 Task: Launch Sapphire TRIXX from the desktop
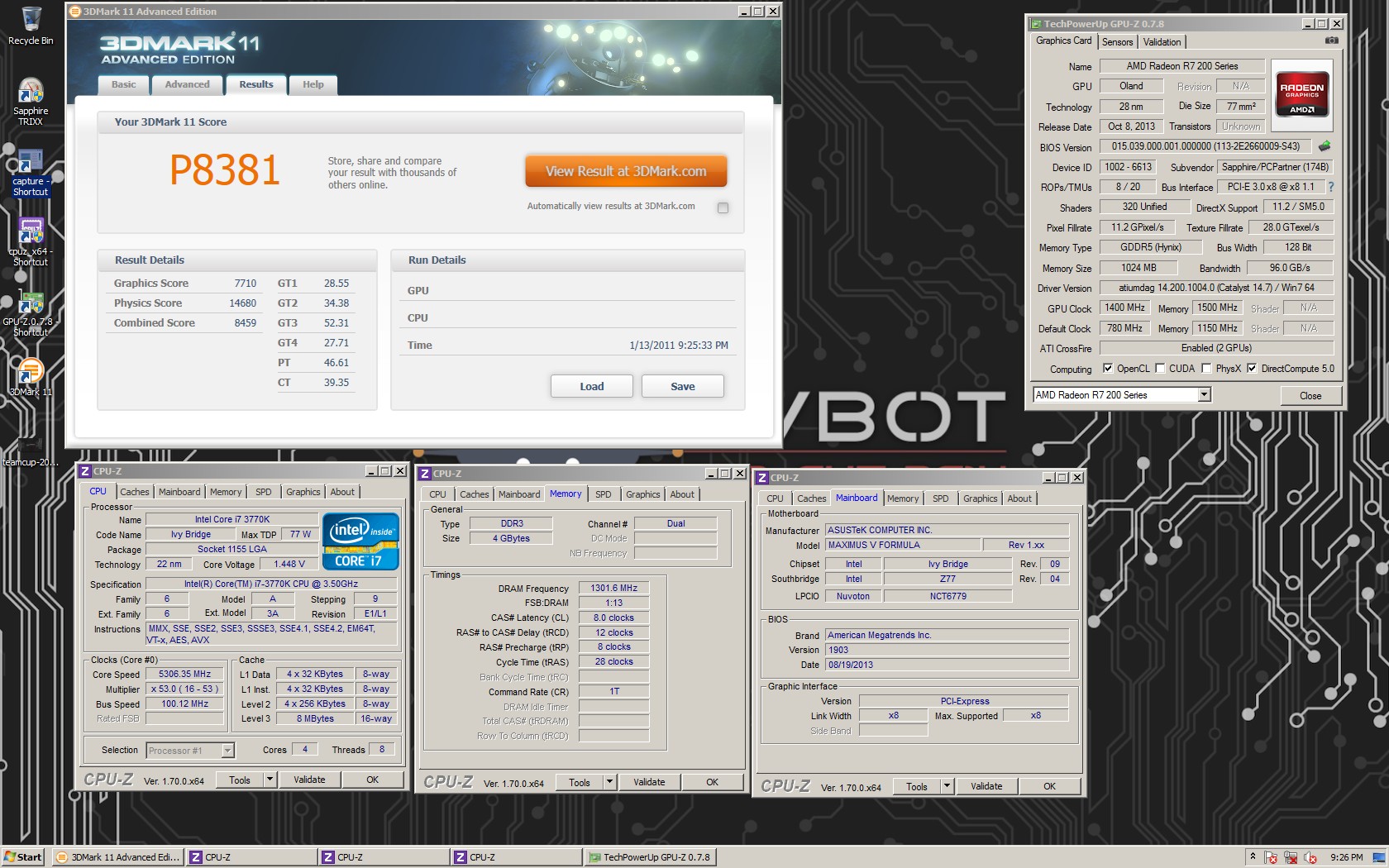(x=31, y=101)
